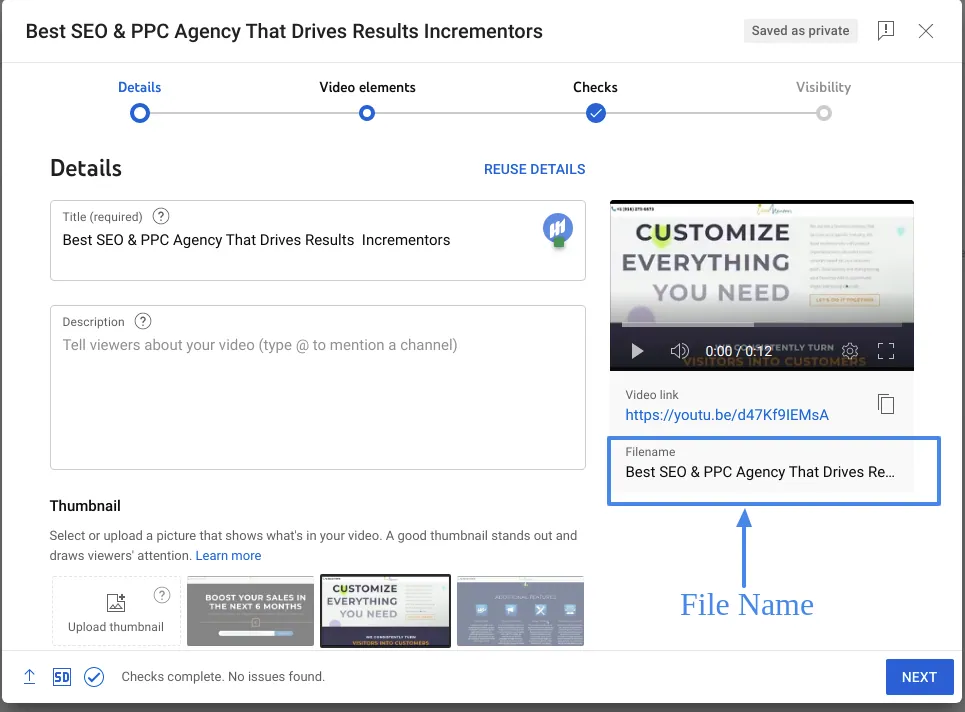Click the Checks step checkmark circle
The image size is (965, 712).
pos(595,113)
